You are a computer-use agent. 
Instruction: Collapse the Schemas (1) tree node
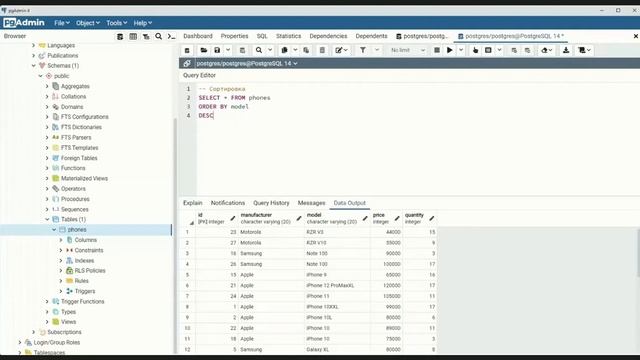click(33, 66)
